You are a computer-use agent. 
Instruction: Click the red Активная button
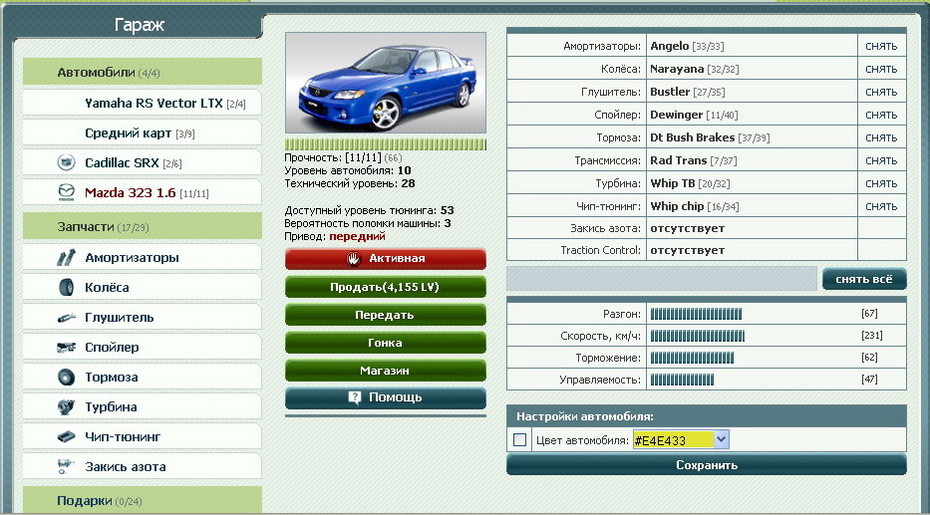386,259
